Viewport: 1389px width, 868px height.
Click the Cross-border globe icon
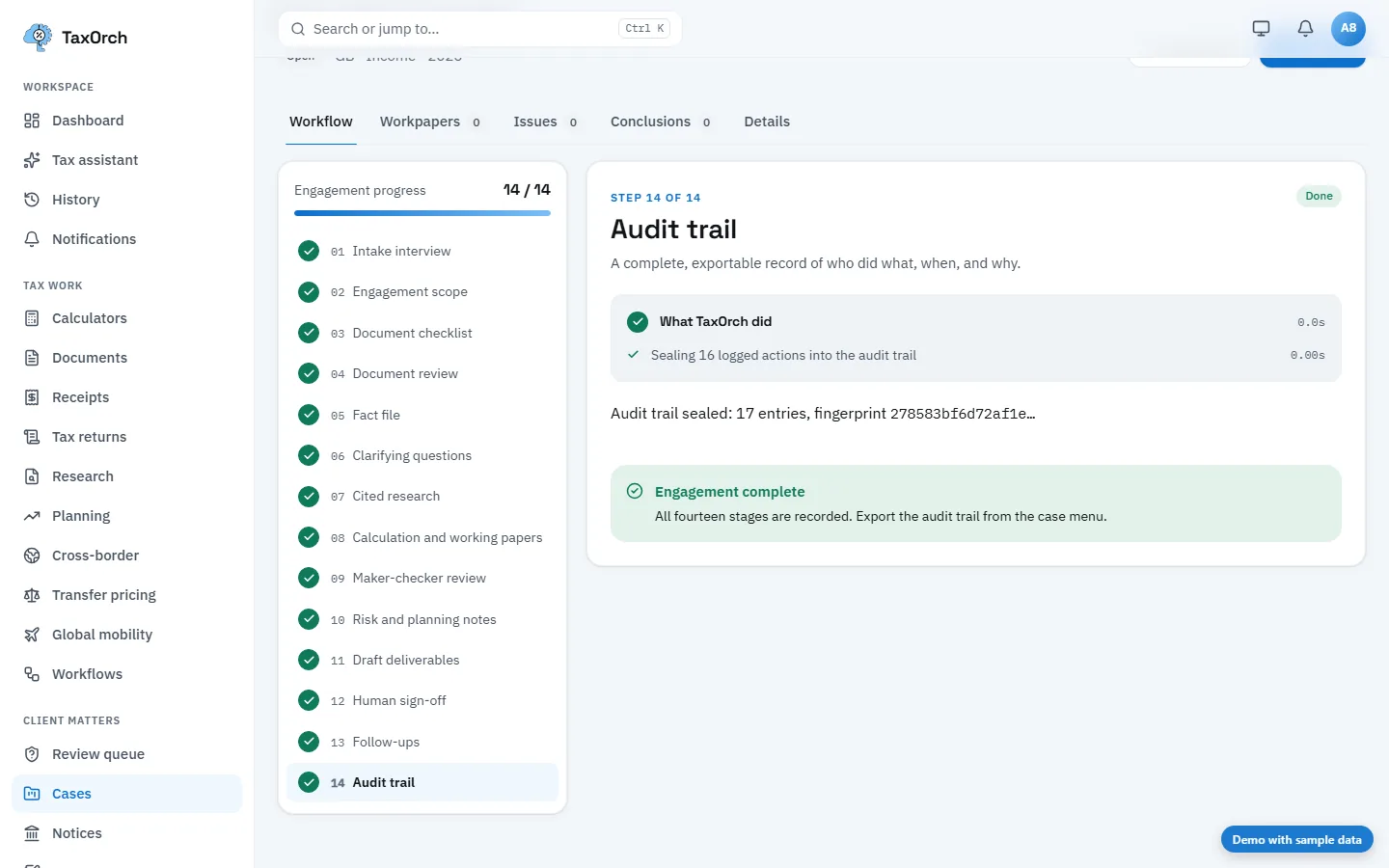[x=32, y=556]
